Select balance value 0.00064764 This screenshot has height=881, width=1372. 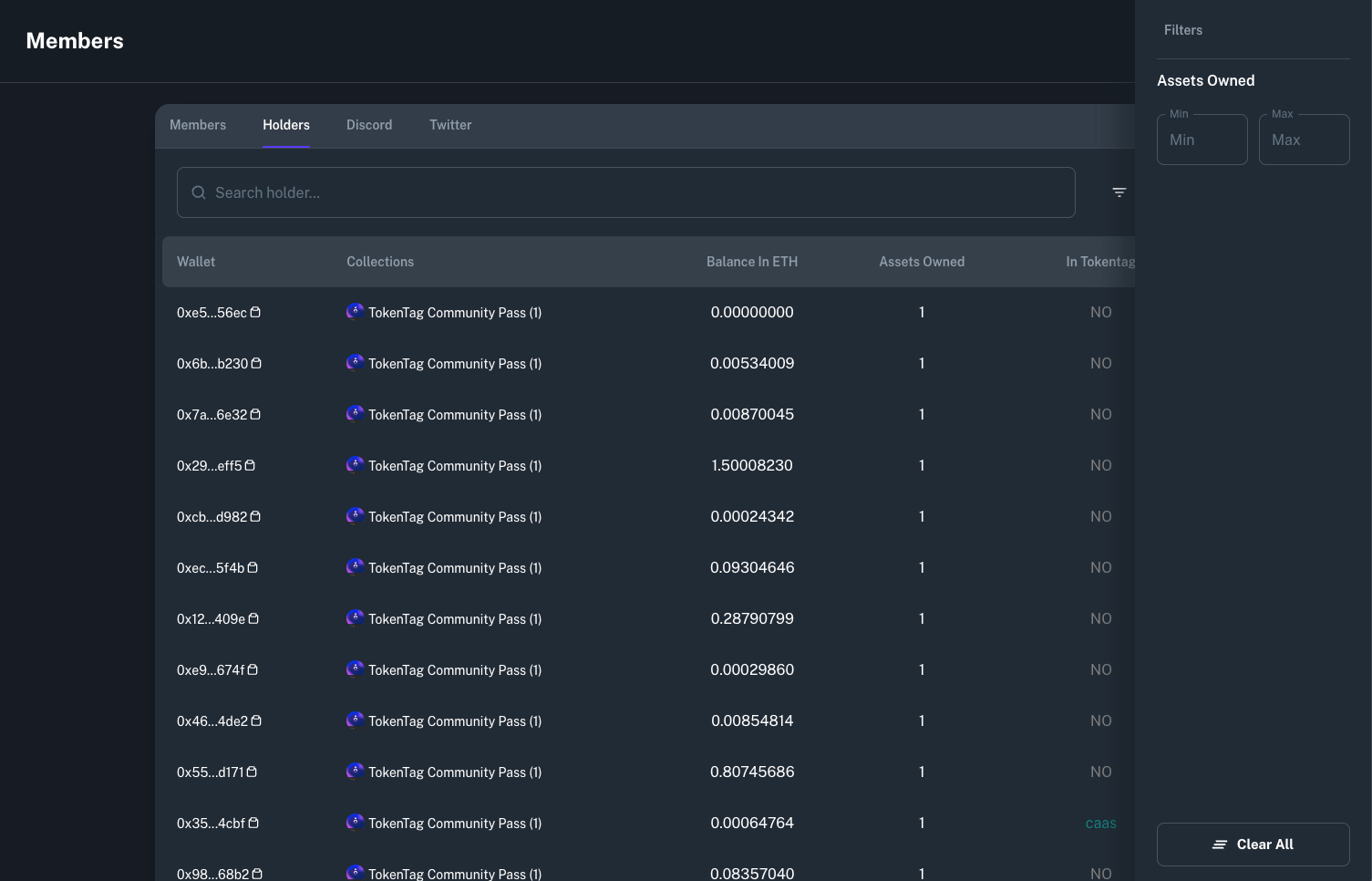click(752, 823)
